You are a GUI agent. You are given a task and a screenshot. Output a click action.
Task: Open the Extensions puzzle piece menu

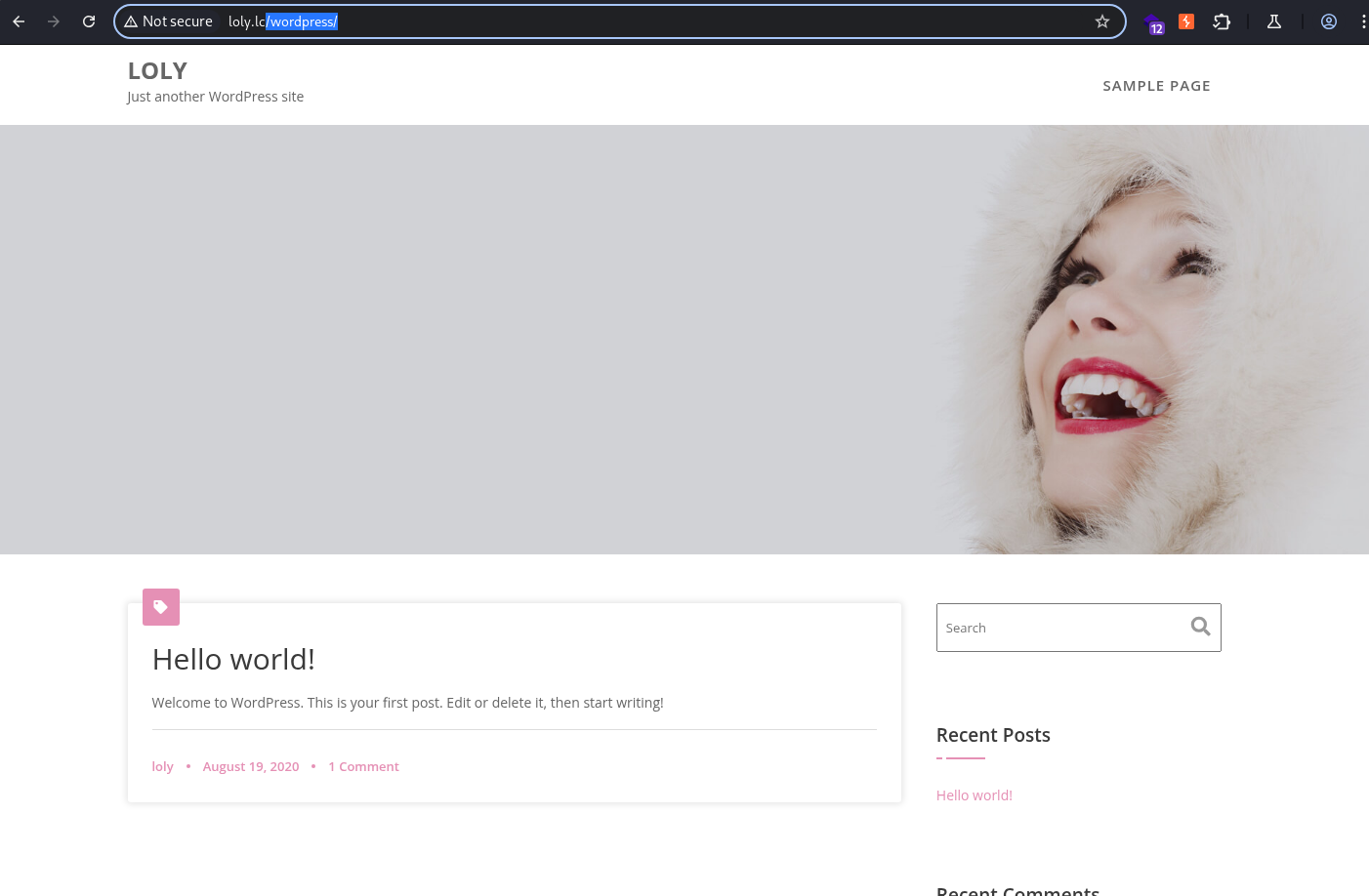click(1222, 21)
